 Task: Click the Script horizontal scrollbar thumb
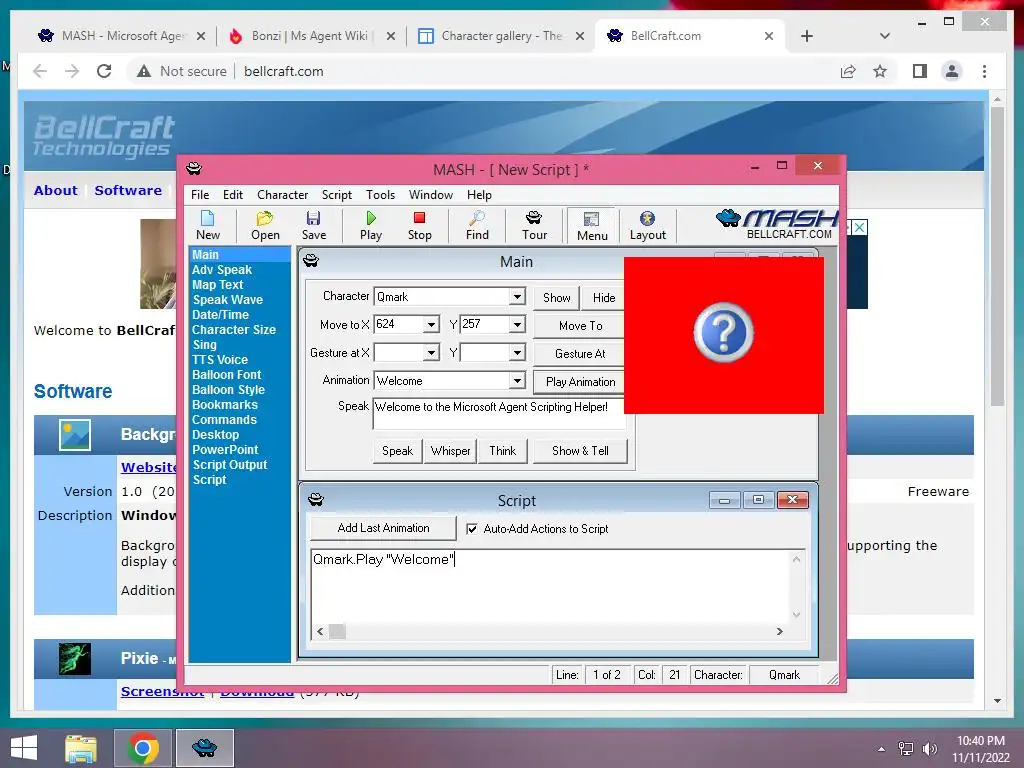[x=337, y=632]
